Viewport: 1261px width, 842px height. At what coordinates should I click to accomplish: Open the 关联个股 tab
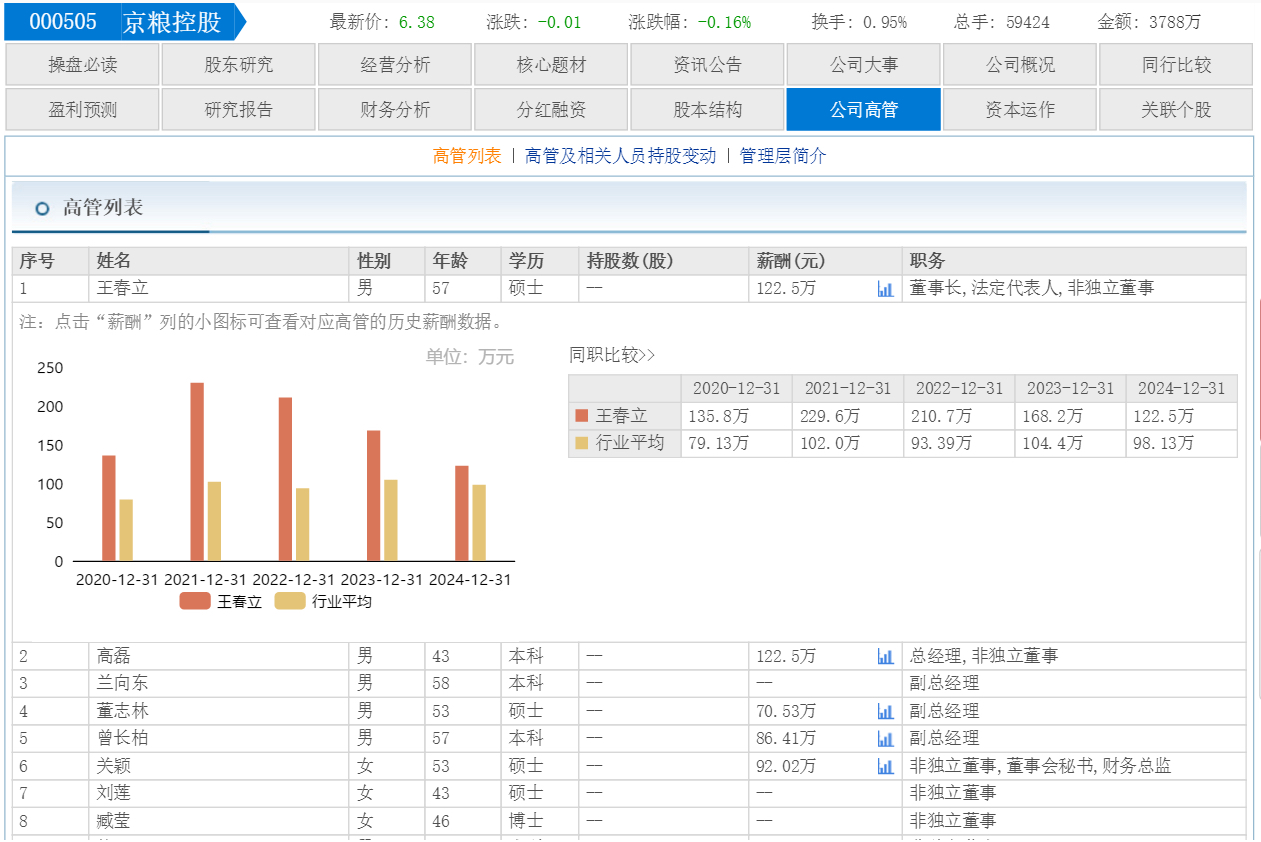(x=1176, y=109)
